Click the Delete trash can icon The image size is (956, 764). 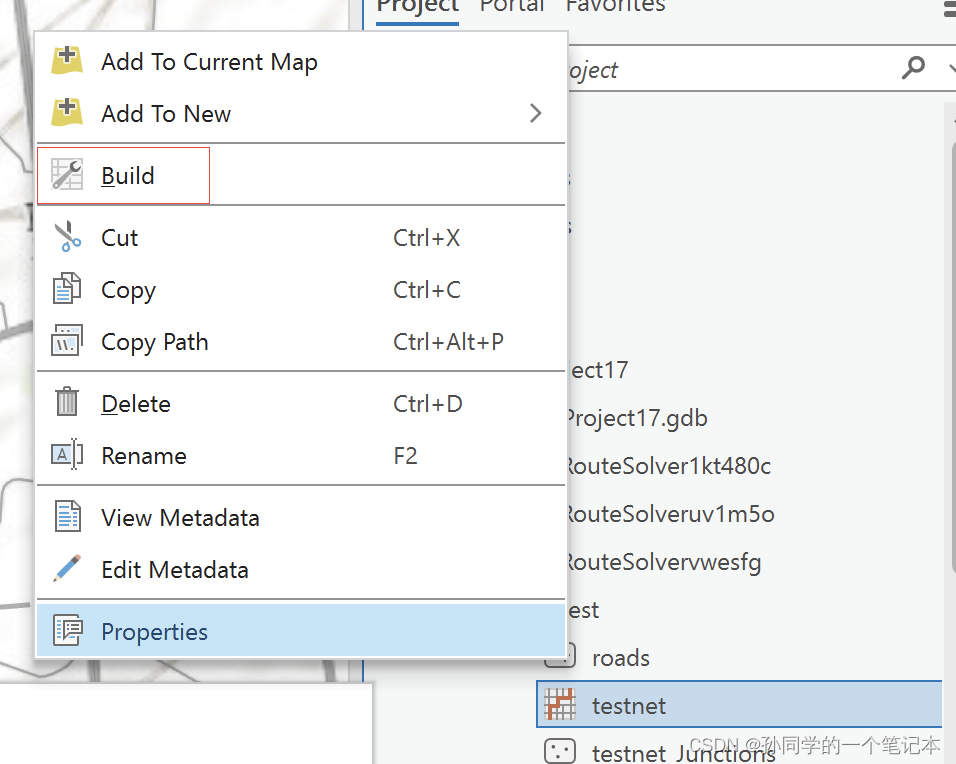(x=67, y=402)
